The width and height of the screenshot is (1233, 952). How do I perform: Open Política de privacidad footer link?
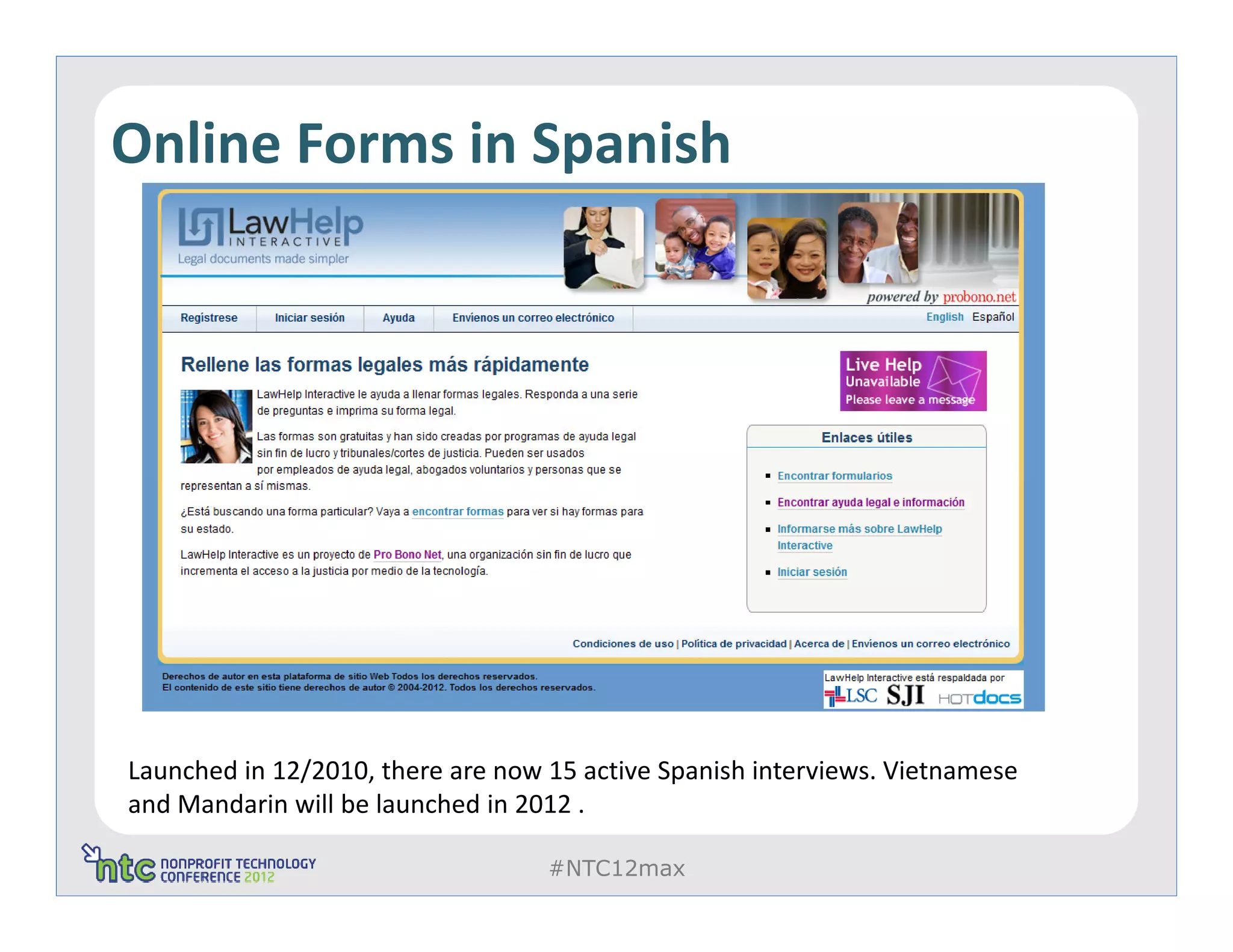coord(733,644)
